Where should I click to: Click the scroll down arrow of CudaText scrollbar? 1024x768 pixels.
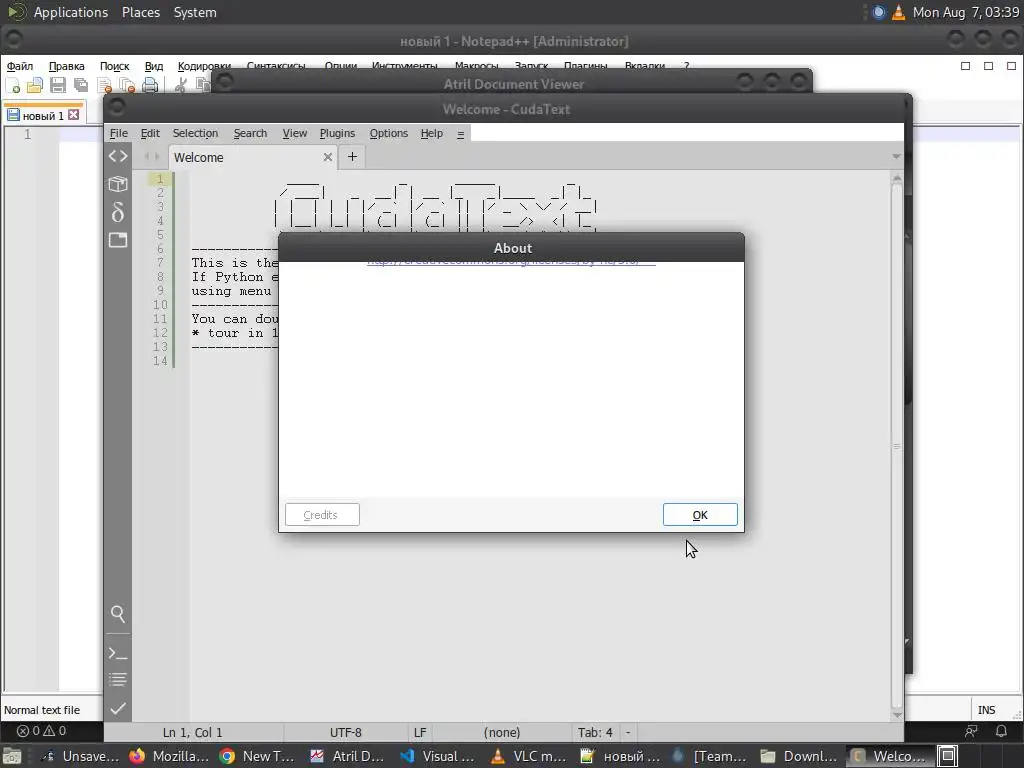897,714
